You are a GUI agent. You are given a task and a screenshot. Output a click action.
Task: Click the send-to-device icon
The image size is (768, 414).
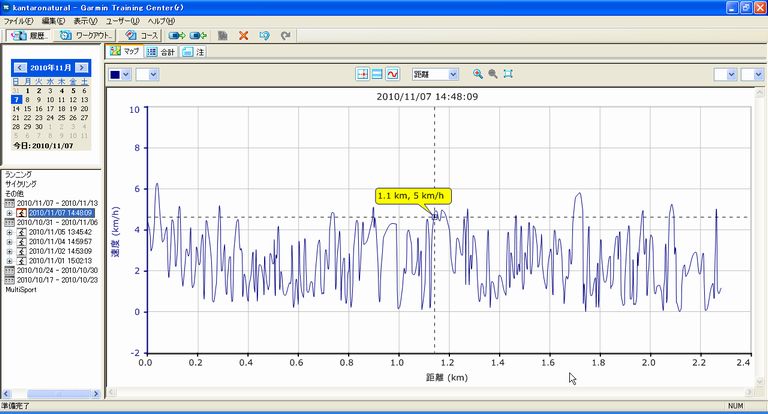click(x=177, y=35)
